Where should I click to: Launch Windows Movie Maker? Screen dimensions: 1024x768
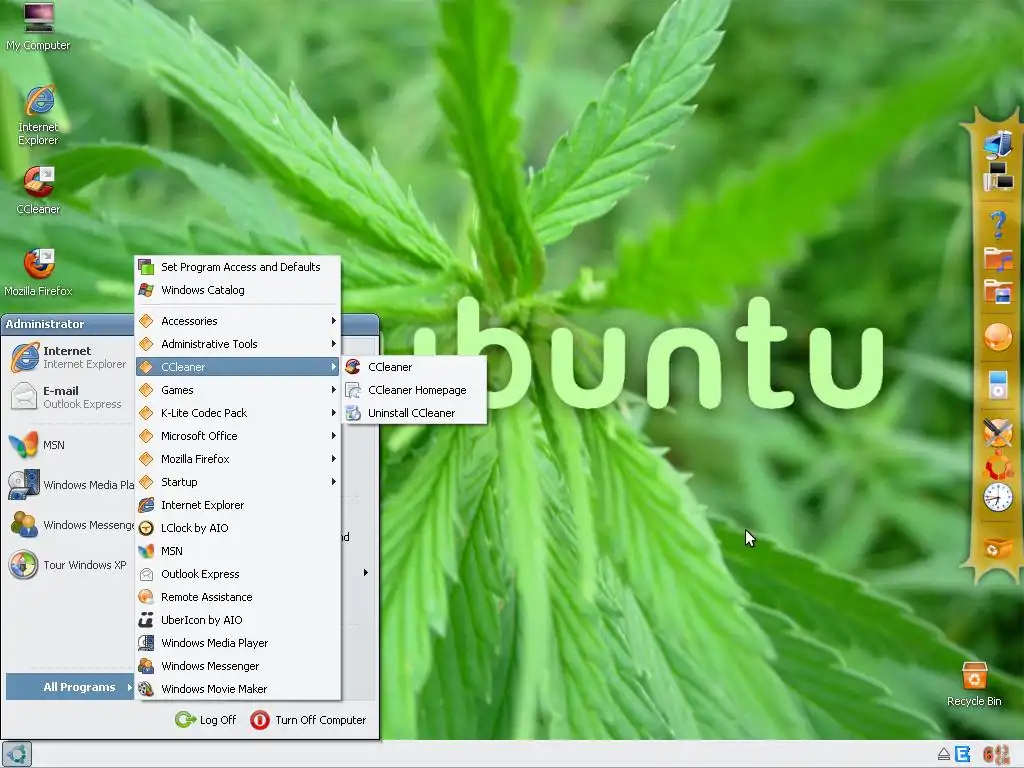coord(238,689)
